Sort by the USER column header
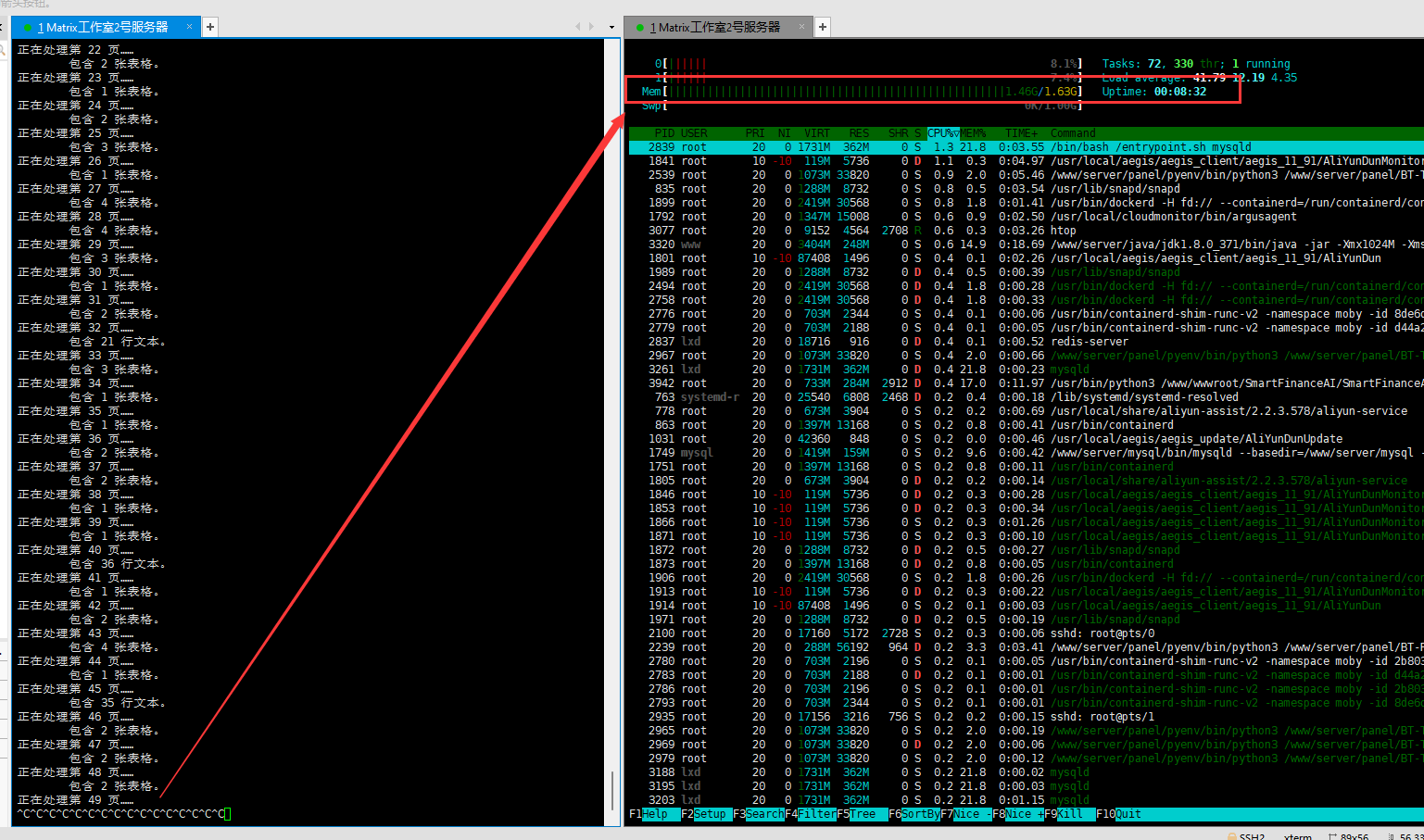 [695, 133]
